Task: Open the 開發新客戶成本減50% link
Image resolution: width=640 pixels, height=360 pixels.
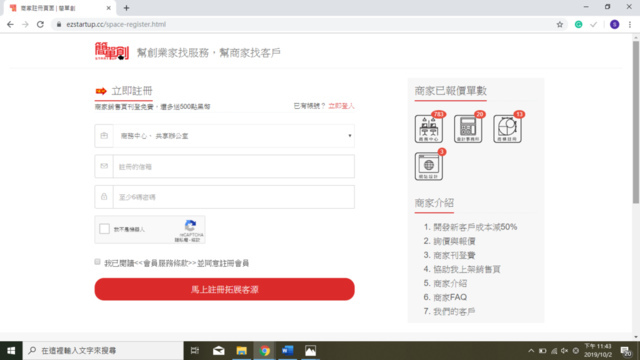Action: tap(475, 227)
